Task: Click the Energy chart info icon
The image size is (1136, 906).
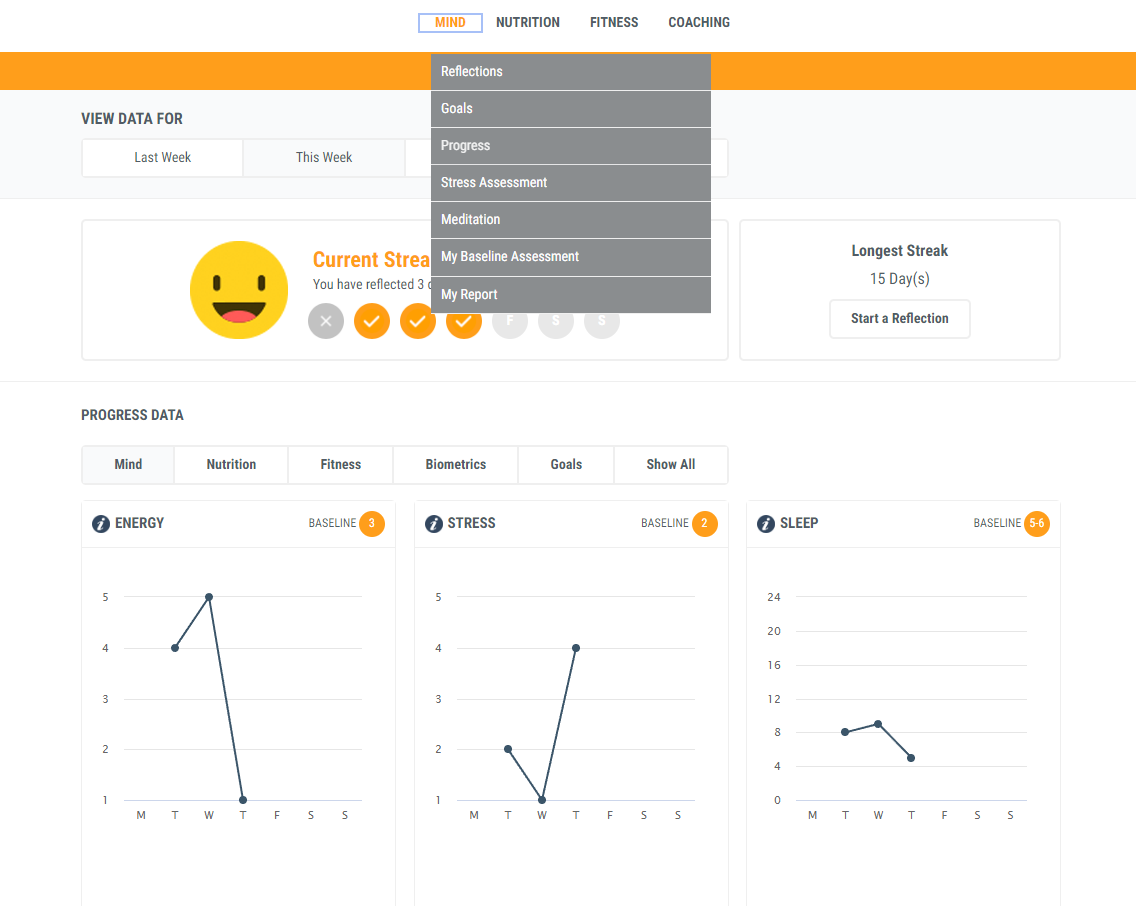Action: click(x=101, y=524)
